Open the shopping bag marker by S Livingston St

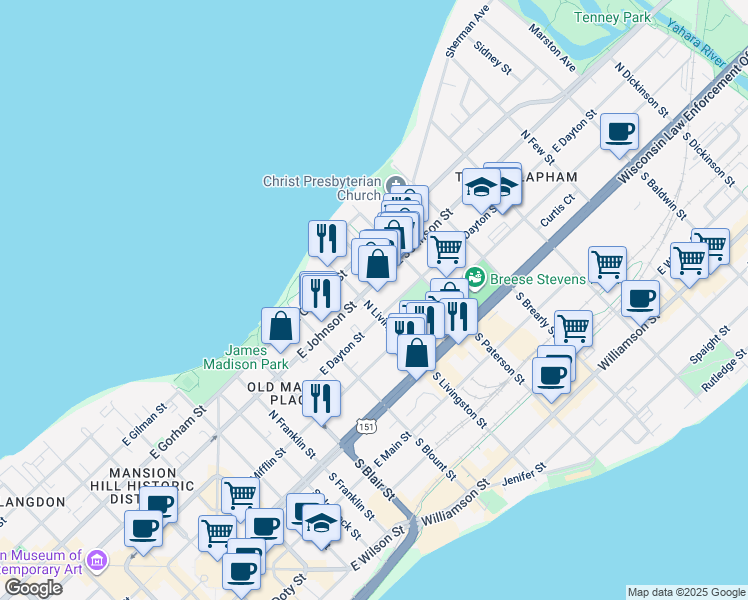(417, 352)
